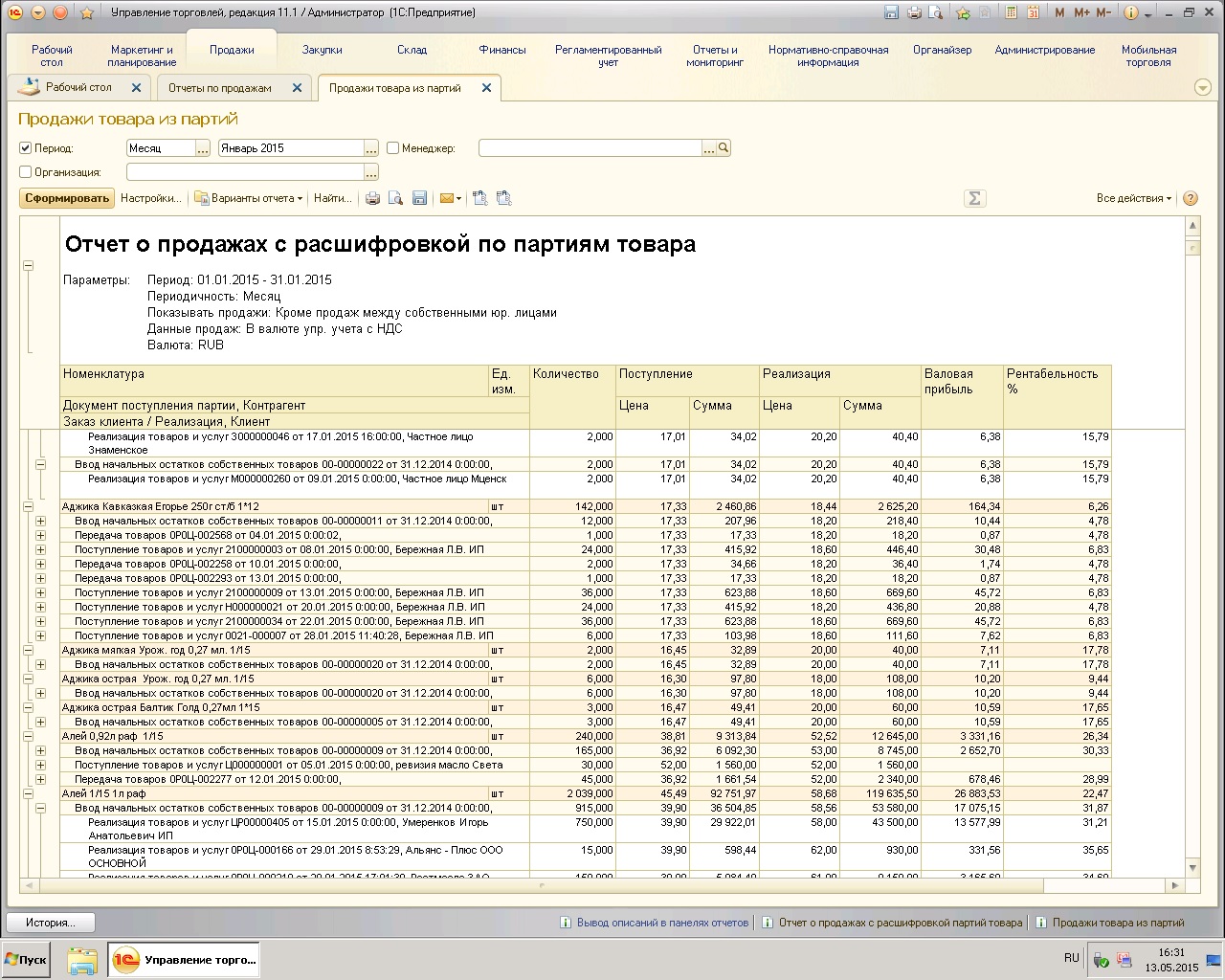Click the M+ memory add button

1081,12
